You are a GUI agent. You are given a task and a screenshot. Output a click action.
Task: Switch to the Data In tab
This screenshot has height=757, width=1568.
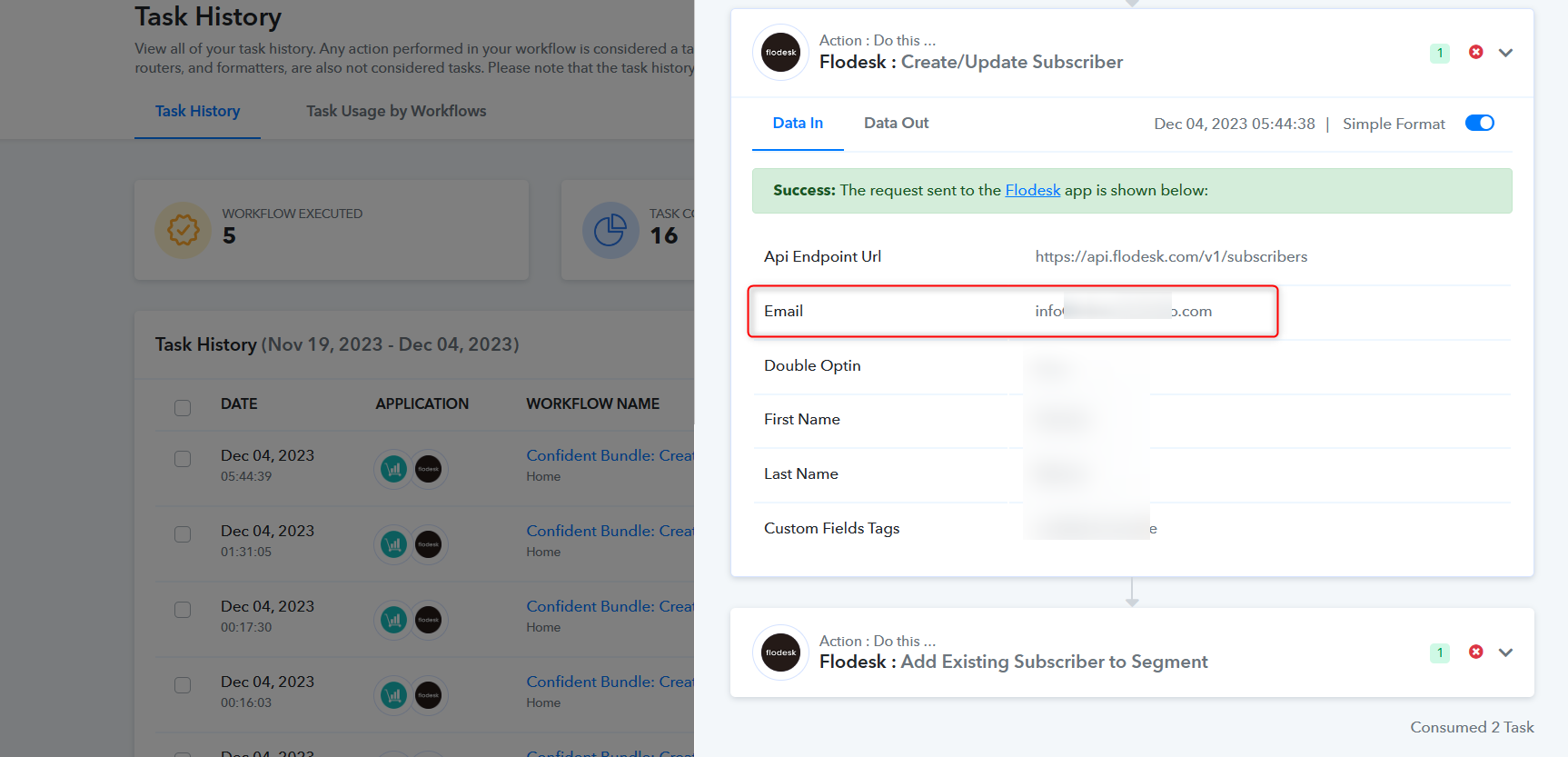pos(798,124)
